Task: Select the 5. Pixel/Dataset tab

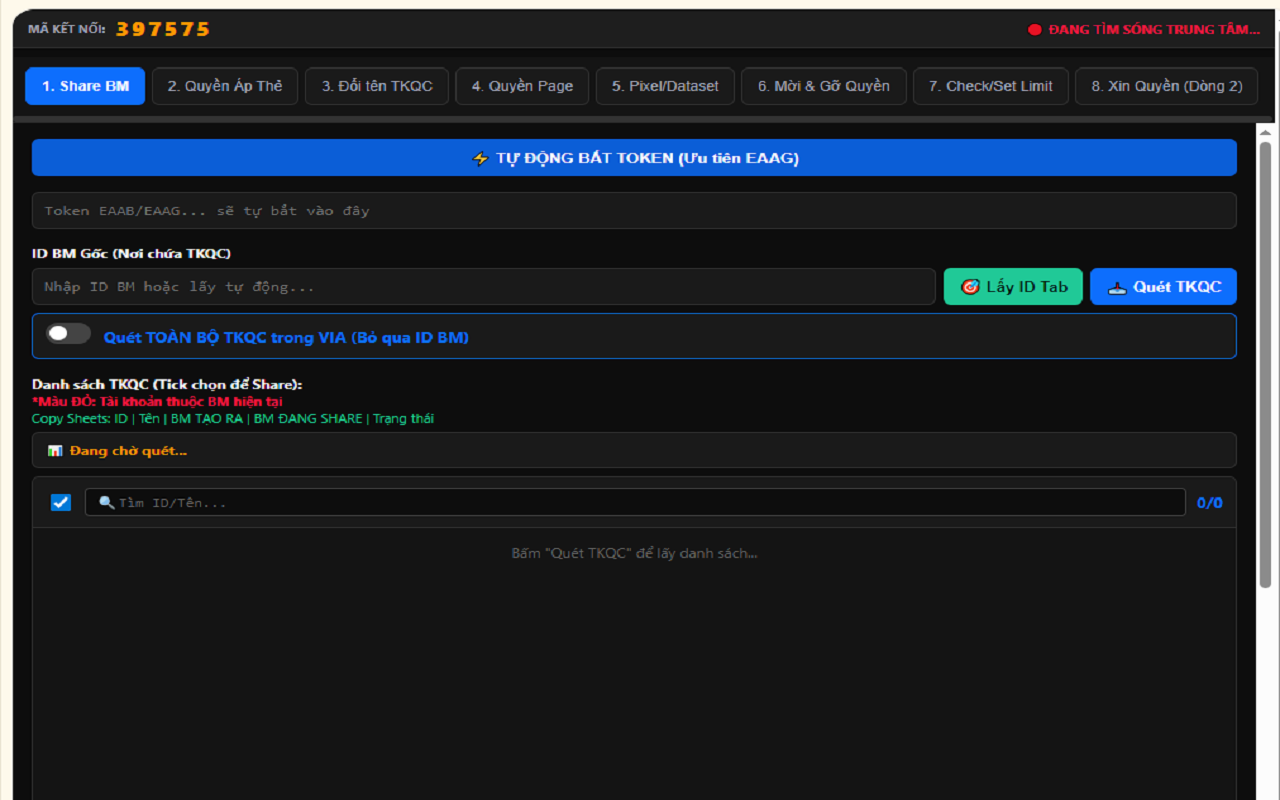Action: 665,86
